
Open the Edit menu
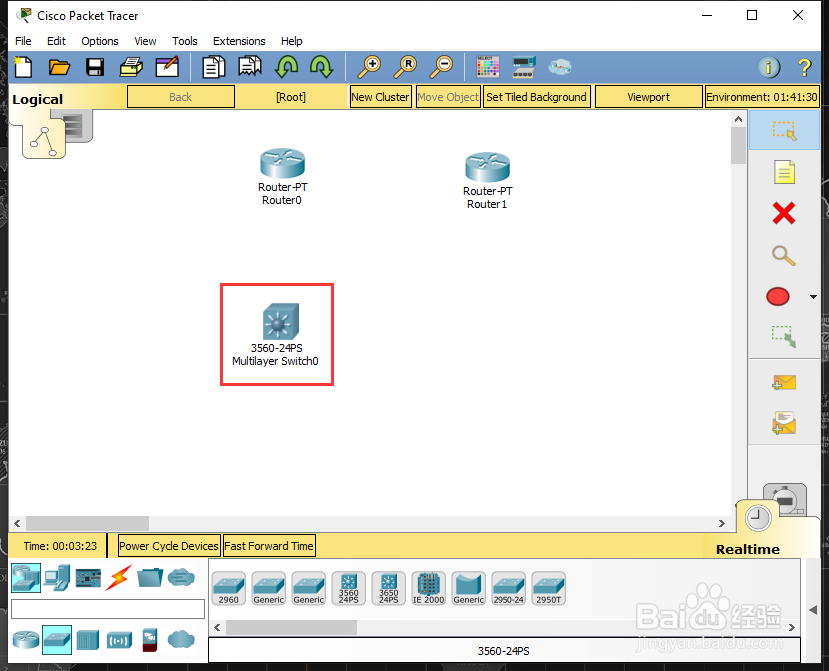tap(56, 41)
